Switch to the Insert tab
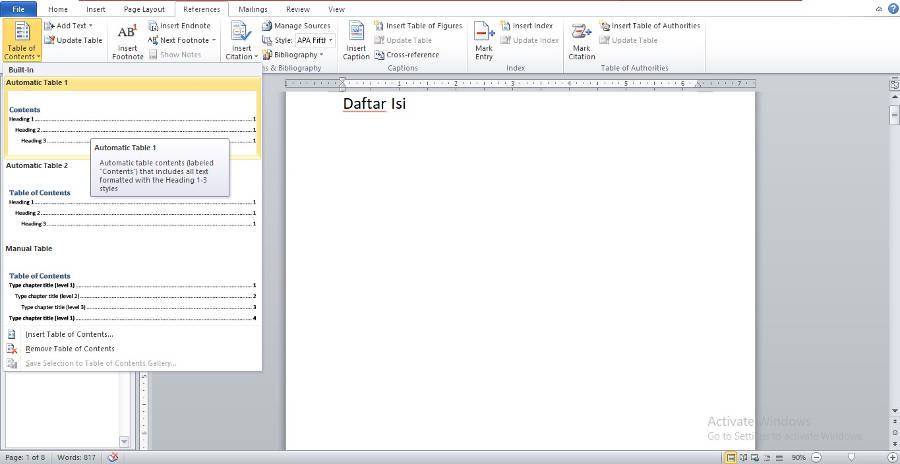 click(96, 9)
